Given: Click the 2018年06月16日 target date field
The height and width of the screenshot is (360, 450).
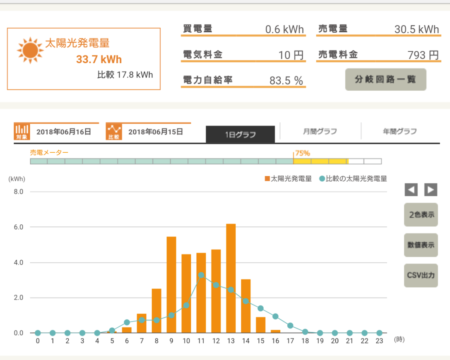Looking at the screenshot, I should tap(64, 132).
